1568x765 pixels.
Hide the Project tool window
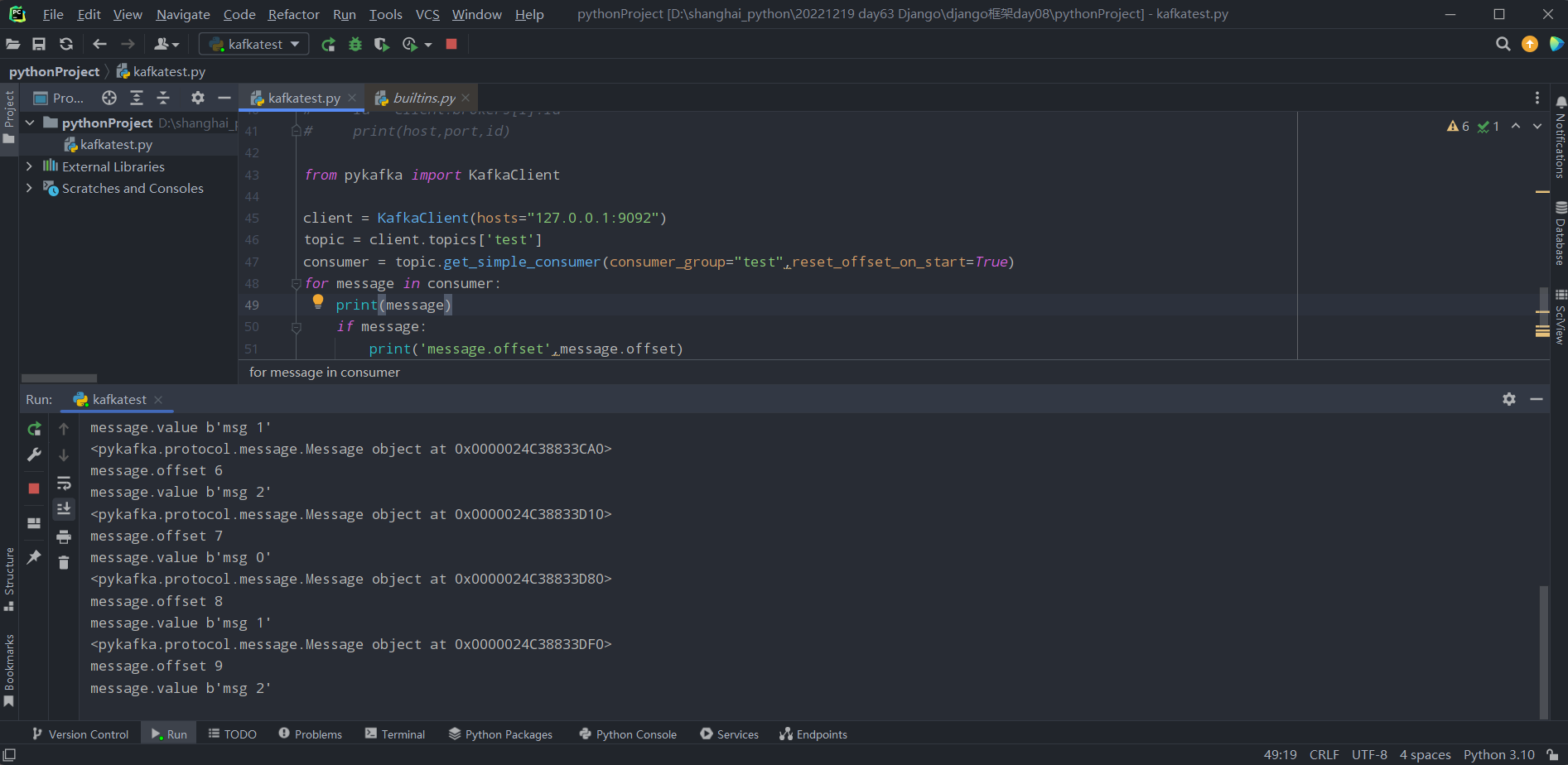click(x=224, y=98)
